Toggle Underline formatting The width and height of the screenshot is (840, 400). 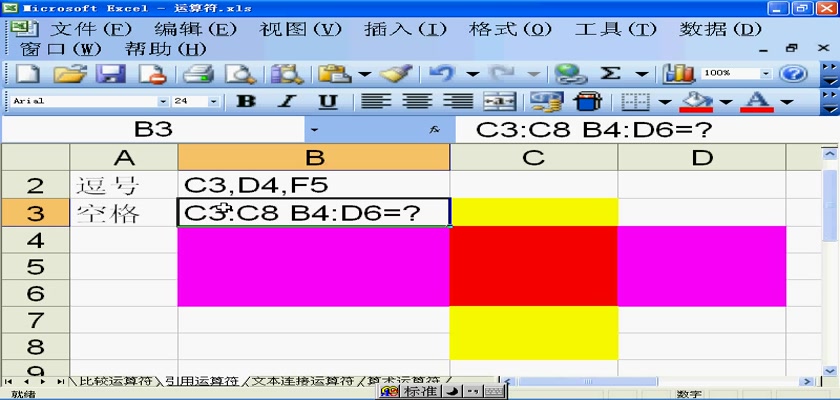point(327,101)
